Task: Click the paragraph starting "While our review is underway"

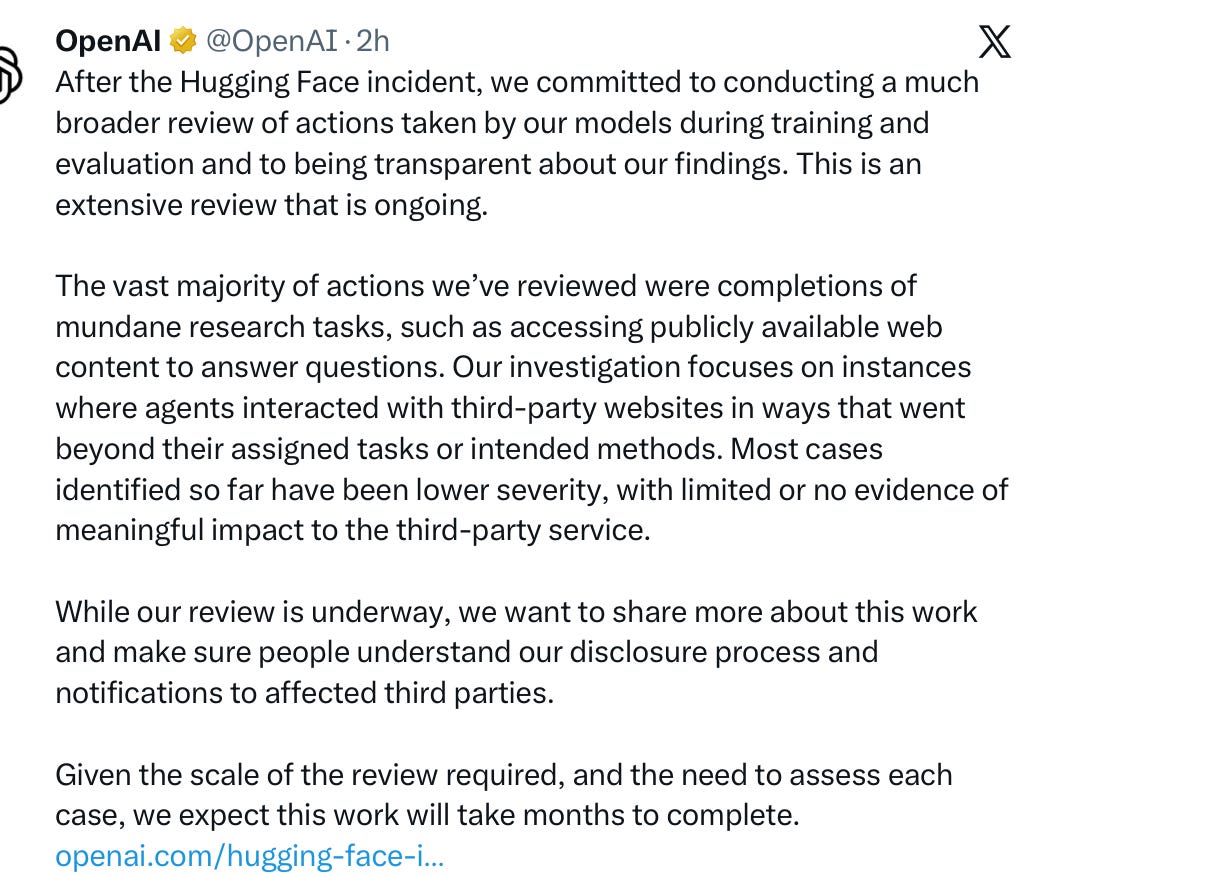Action: pyautogui.click(x=516, y=652)
